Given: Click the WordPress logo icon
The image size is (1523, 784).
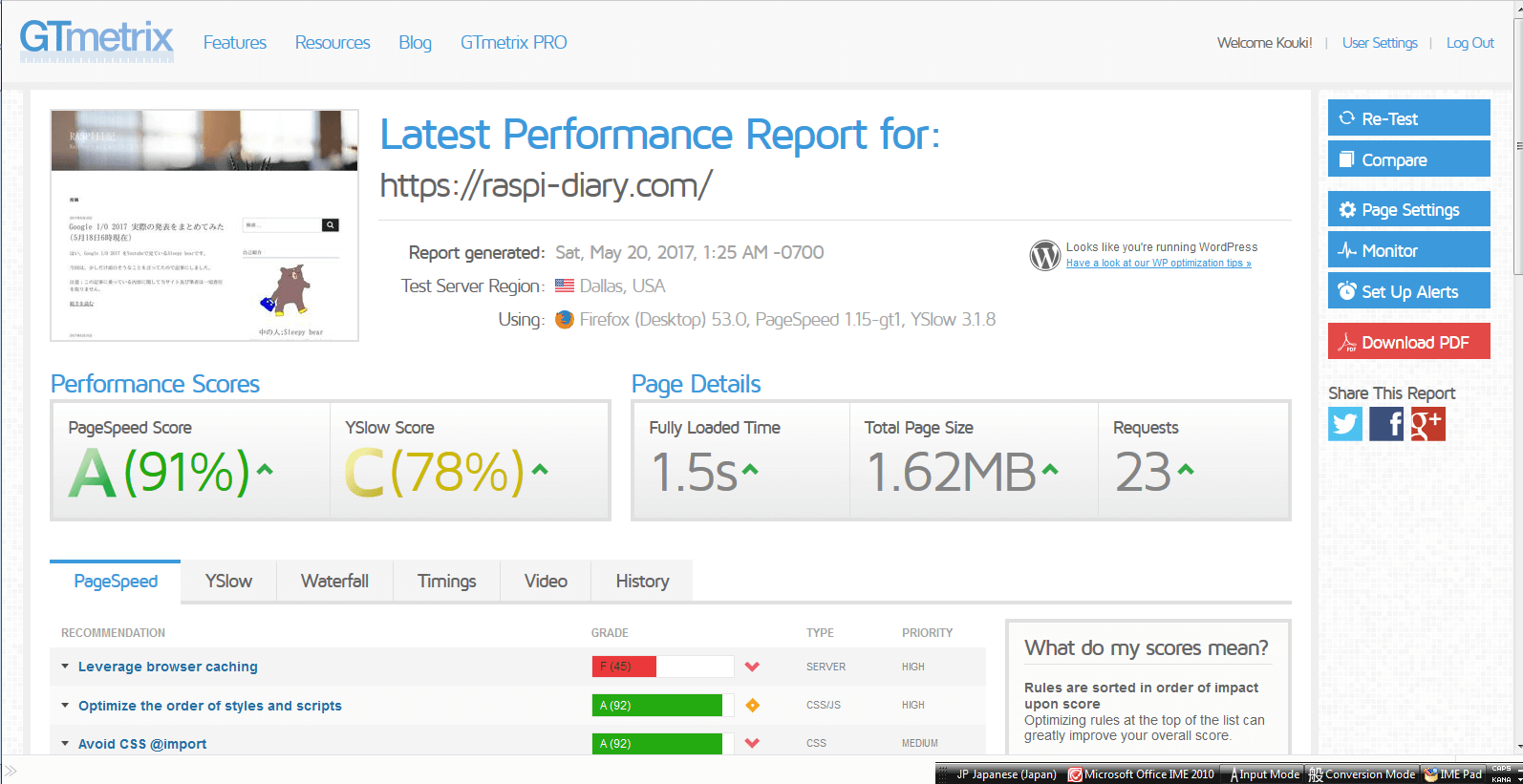Looking at the screenshot, I should [1045, 255].
